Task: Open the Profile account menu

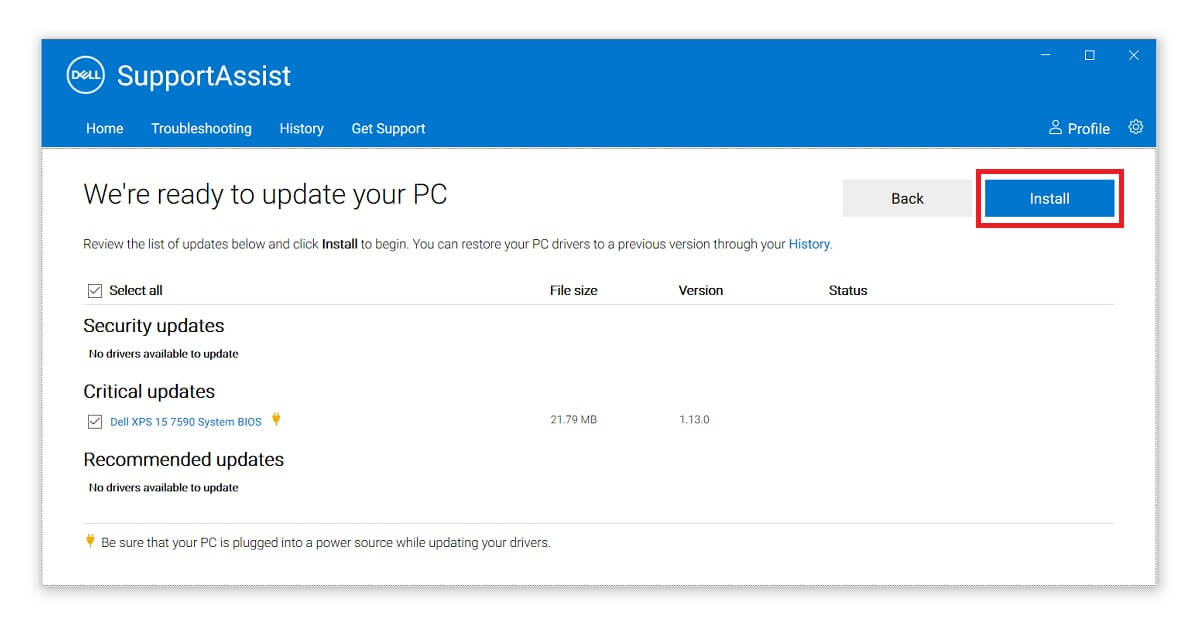Action: pos(1079,128)
